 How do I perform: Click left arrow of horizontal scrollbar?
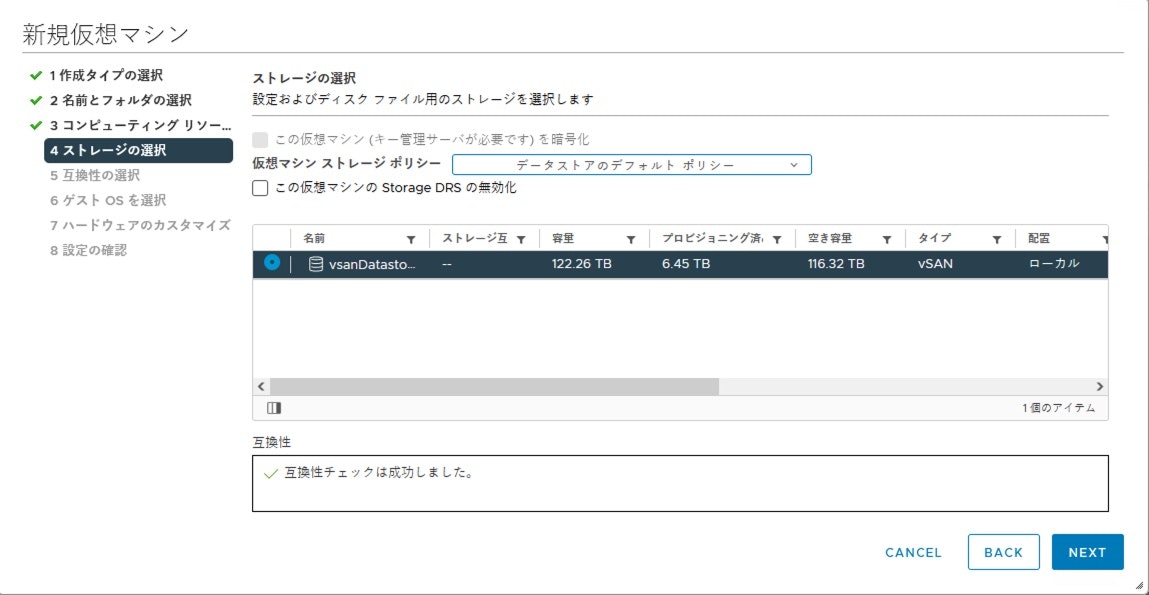[x=262, y=386]
